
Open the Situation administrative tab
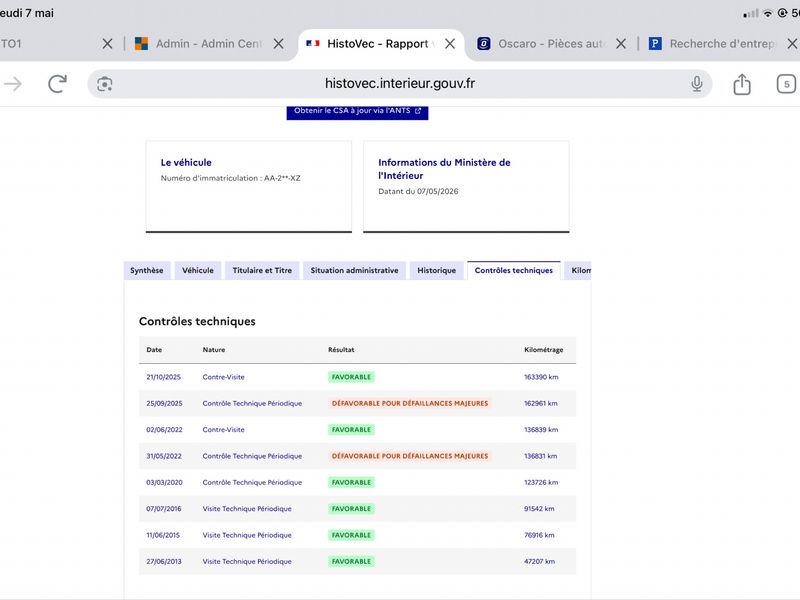(355, 270)
